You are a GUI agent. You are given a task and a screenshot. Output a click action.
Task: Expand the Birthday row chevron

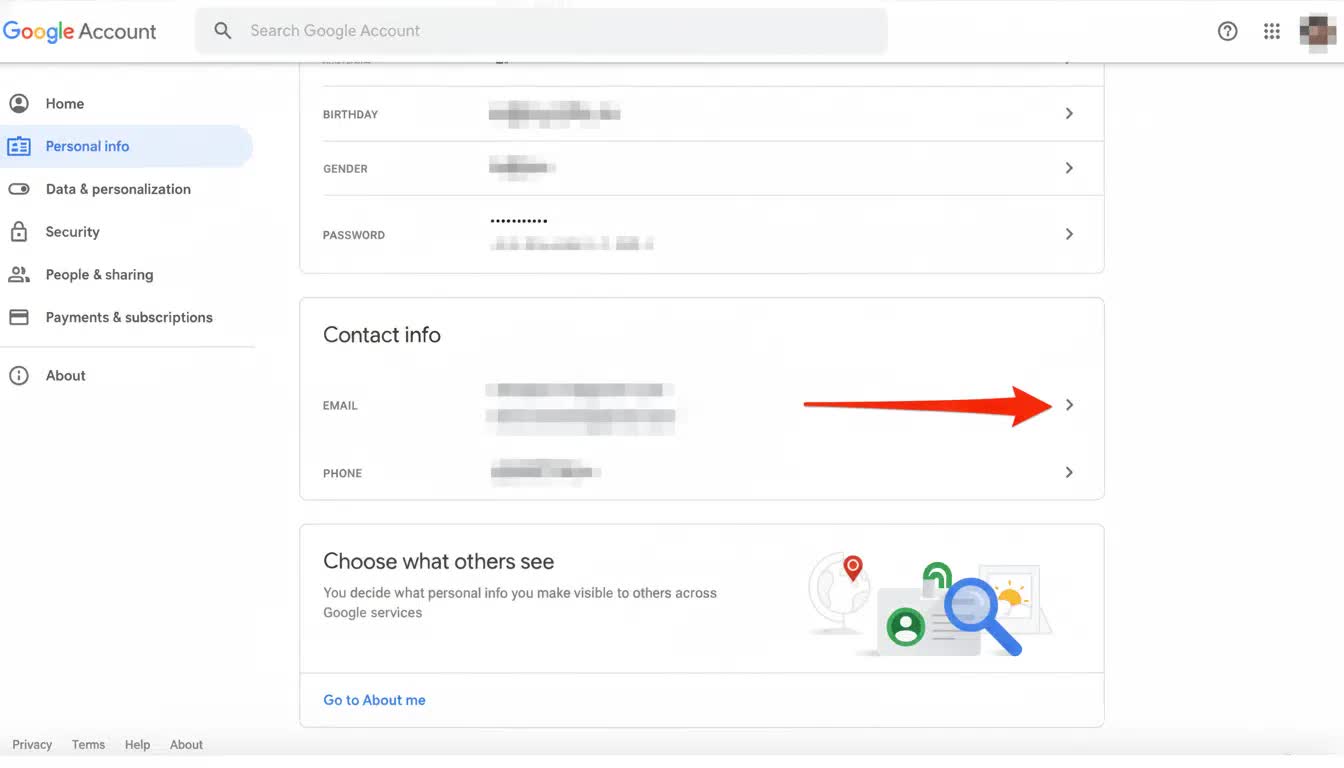pyautogui.click(x=1068, y=113)
